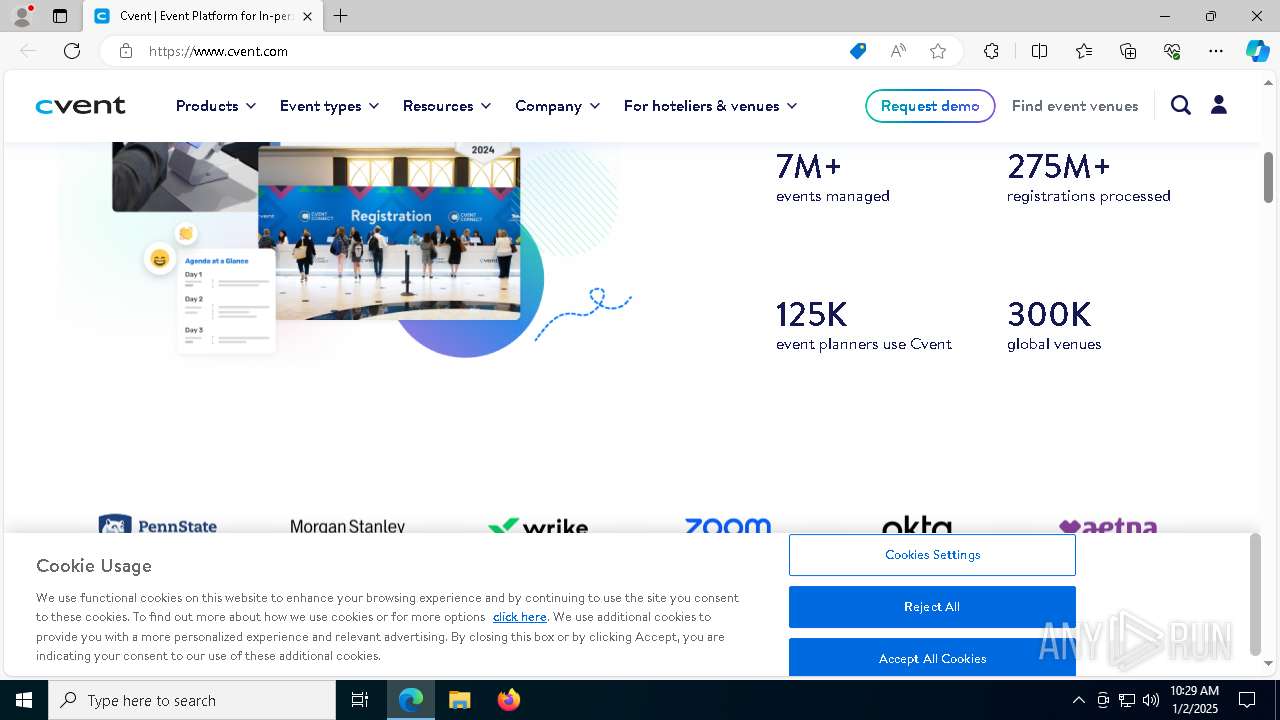
Task: Click the Windows taskbar search box
Action: point(192,700)
